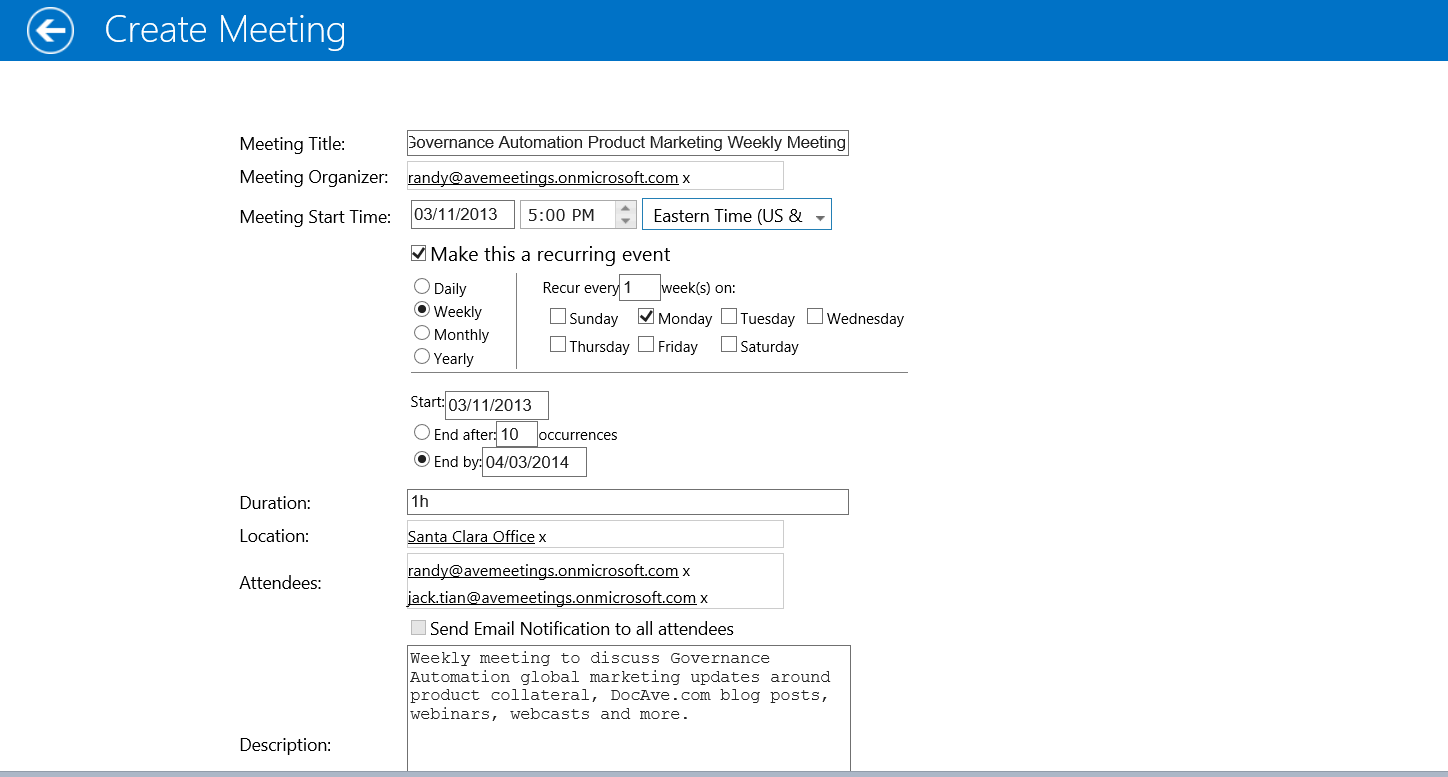Open the Santa Clara Office location link
The image size is (1448, 777).
click(471, 537)
